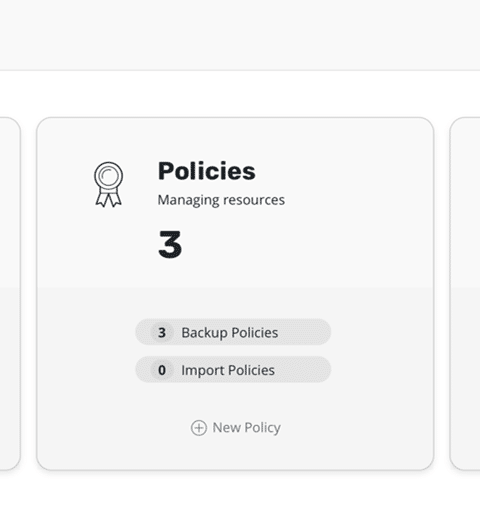Select the partially visible card on the left
480x512 pixels.
coord(10,293)
